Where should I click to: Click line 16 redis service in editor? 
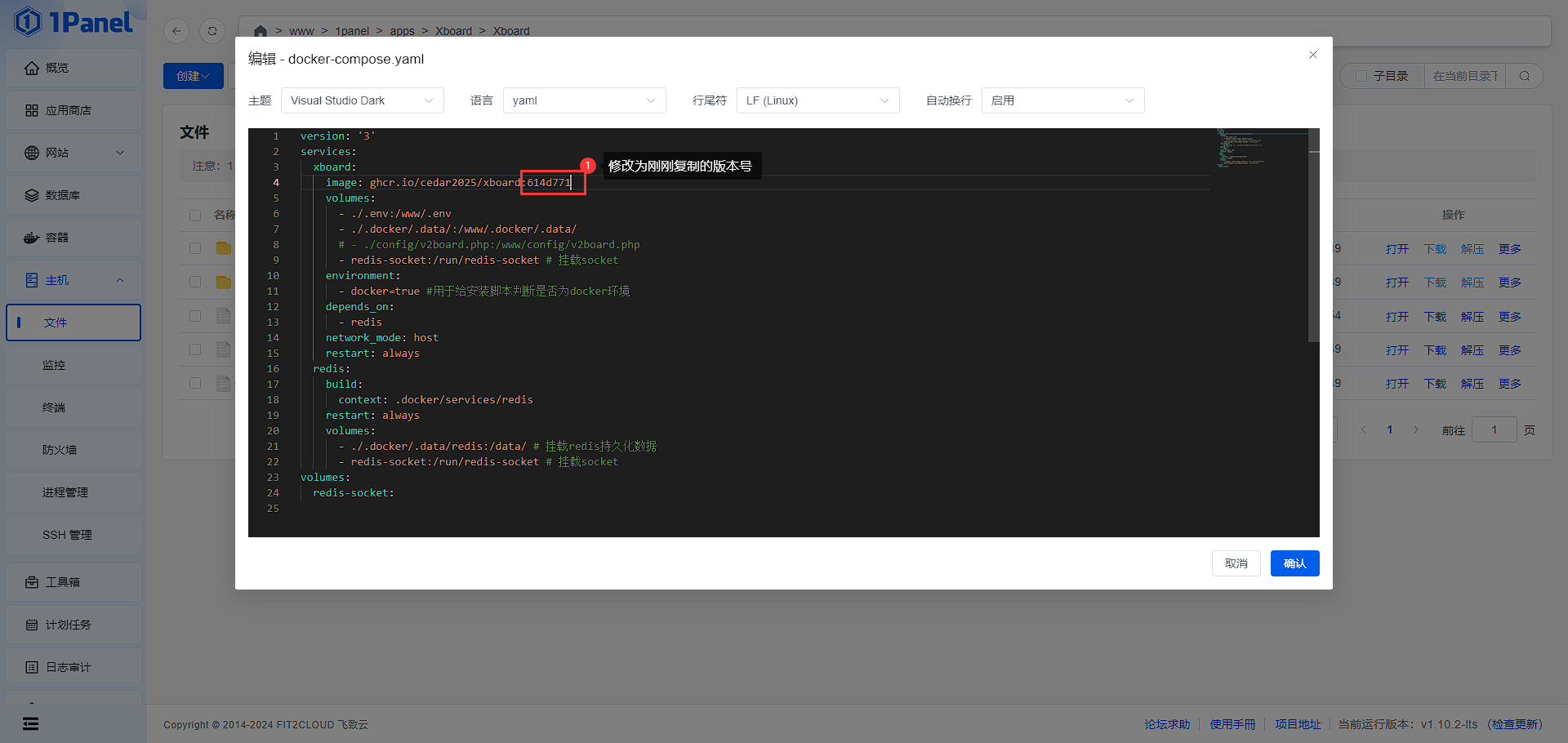point(331,368)
